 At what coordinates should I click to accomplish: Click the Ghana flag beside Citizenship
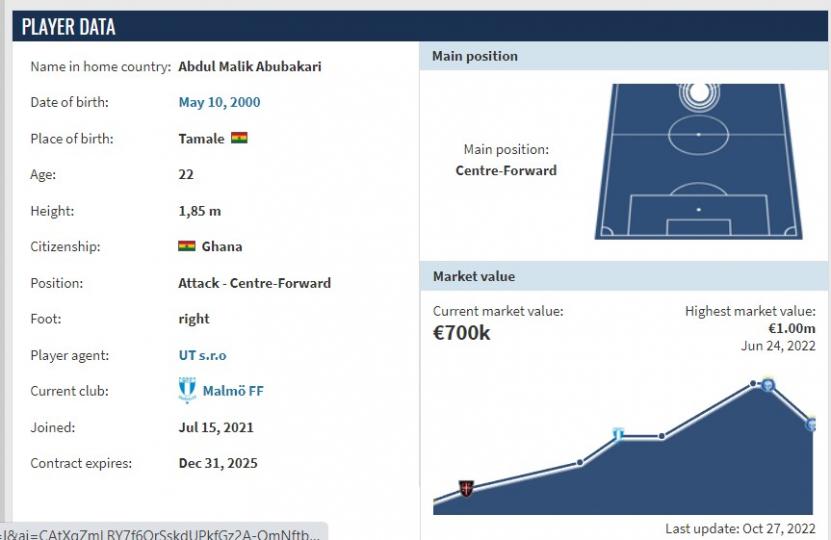pos(187,246)
